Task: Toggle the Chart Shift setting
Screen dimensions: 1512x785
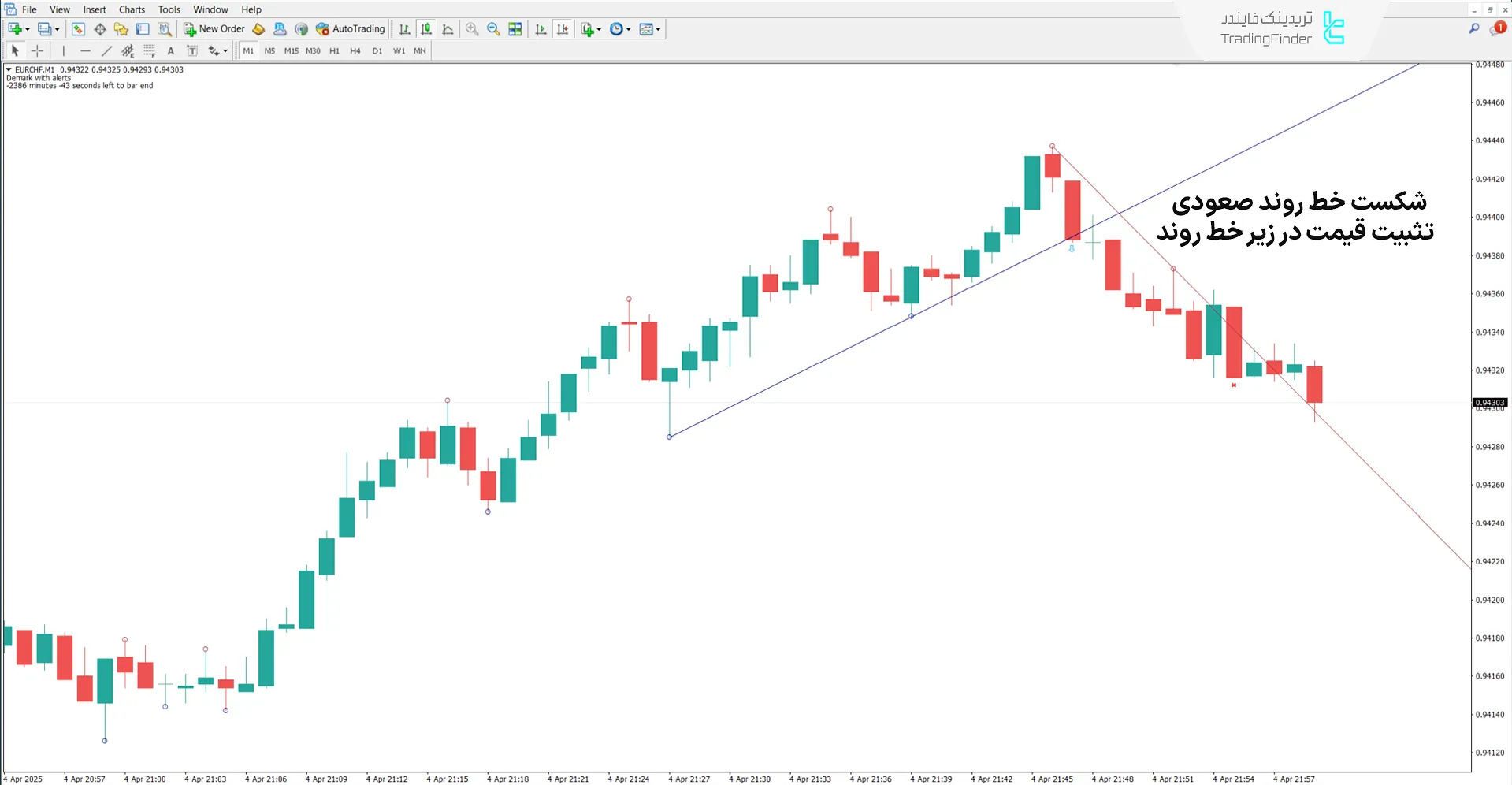Action: tap(563, 28)
